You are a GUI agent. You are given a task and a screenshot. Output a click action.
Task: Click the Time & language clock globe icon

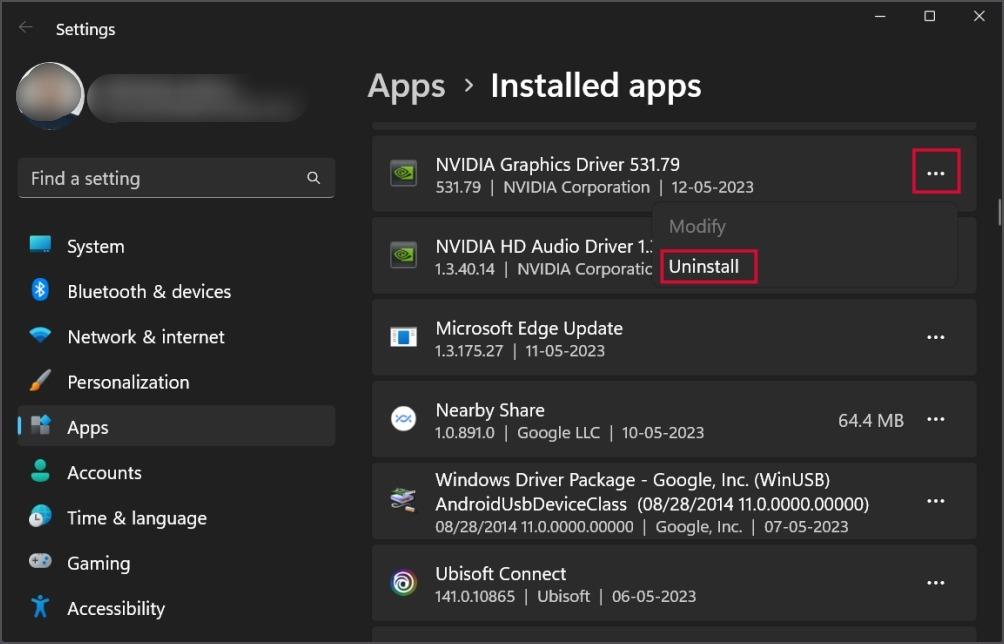click(x=40, y=517)
